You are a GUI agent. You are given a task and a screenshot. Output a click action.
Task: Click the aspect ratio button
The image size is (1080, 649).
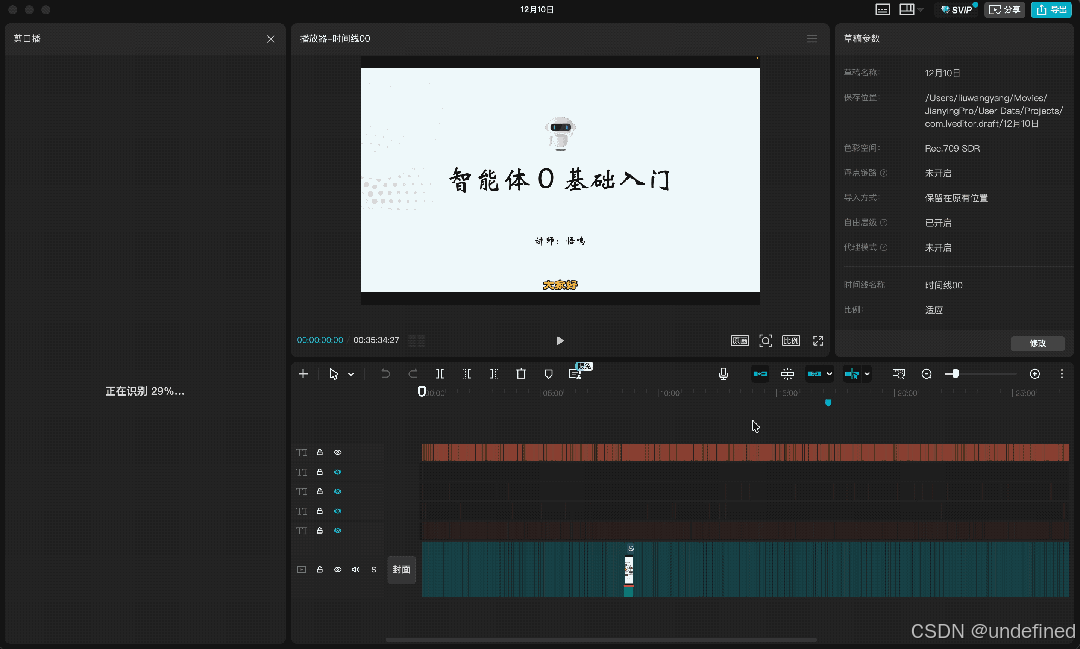pos(791,340)
